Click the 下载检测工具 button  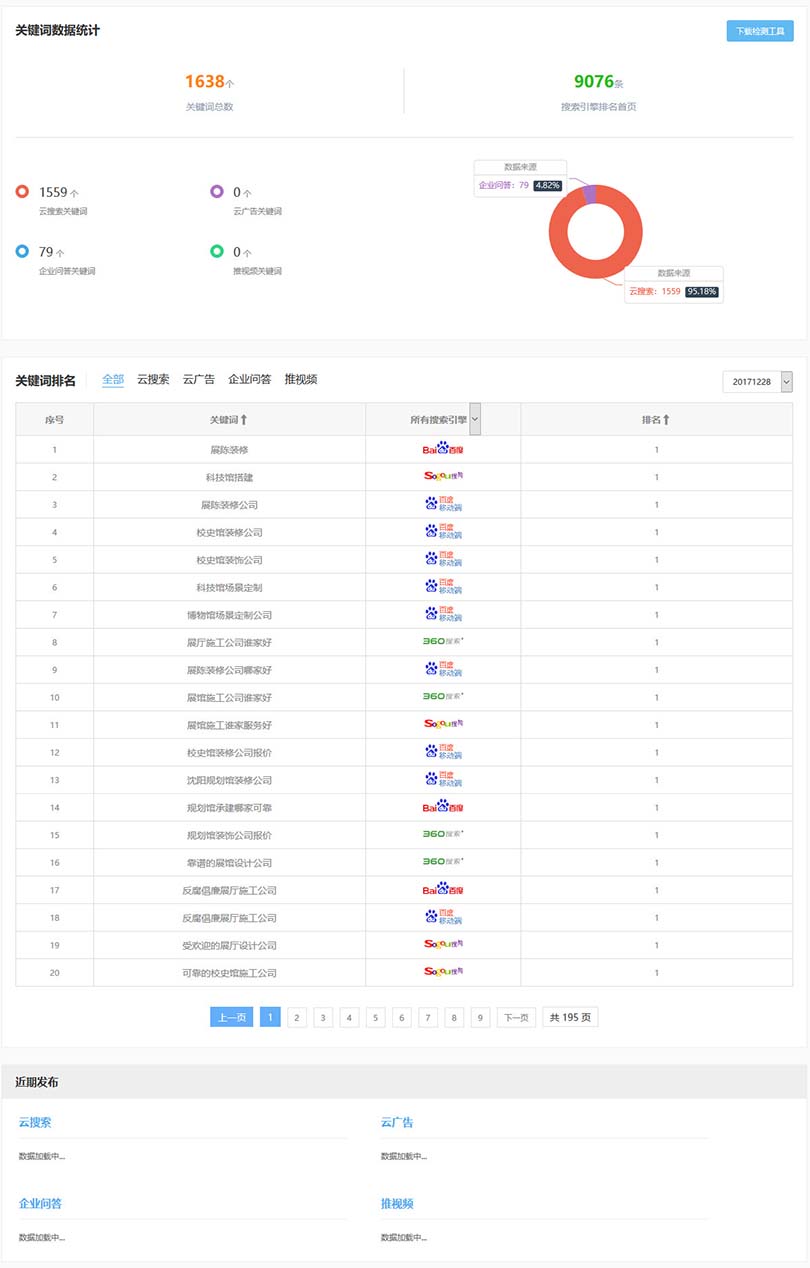(759, 31)
